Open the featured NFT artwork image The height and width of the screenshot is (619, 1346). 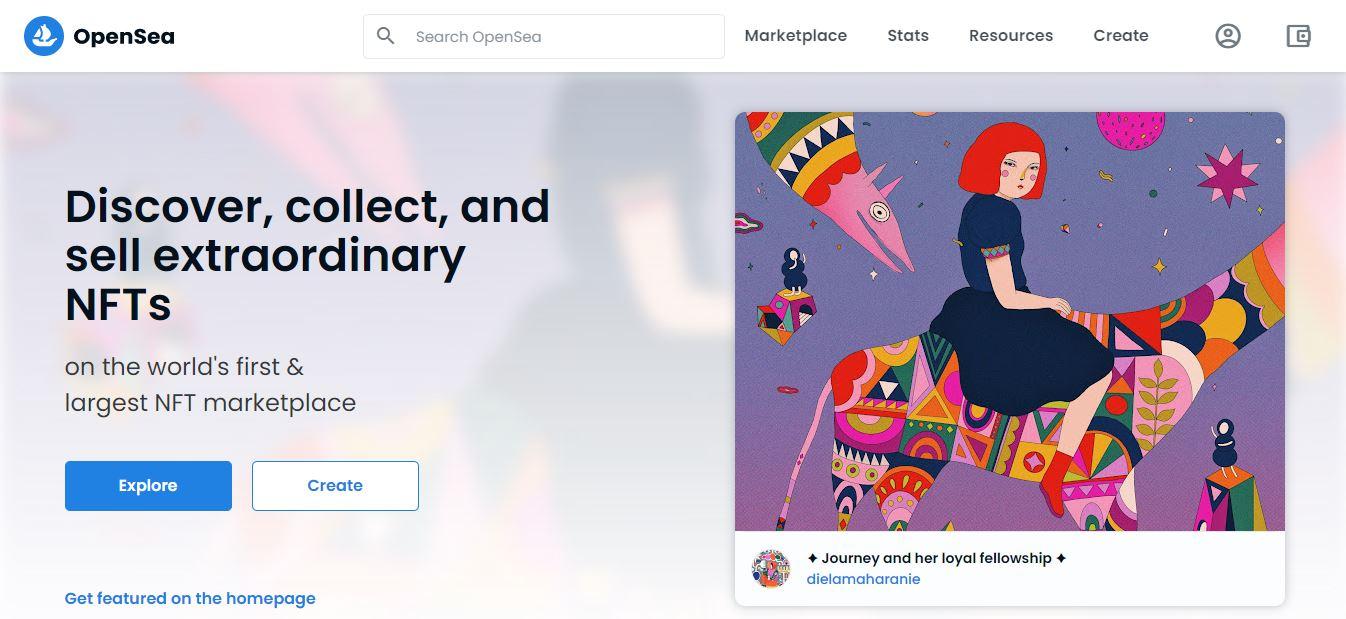(1010, 321)
